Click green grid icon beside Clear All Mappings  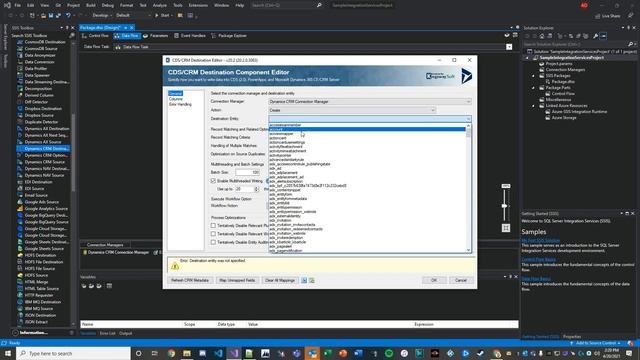[312, 280]
